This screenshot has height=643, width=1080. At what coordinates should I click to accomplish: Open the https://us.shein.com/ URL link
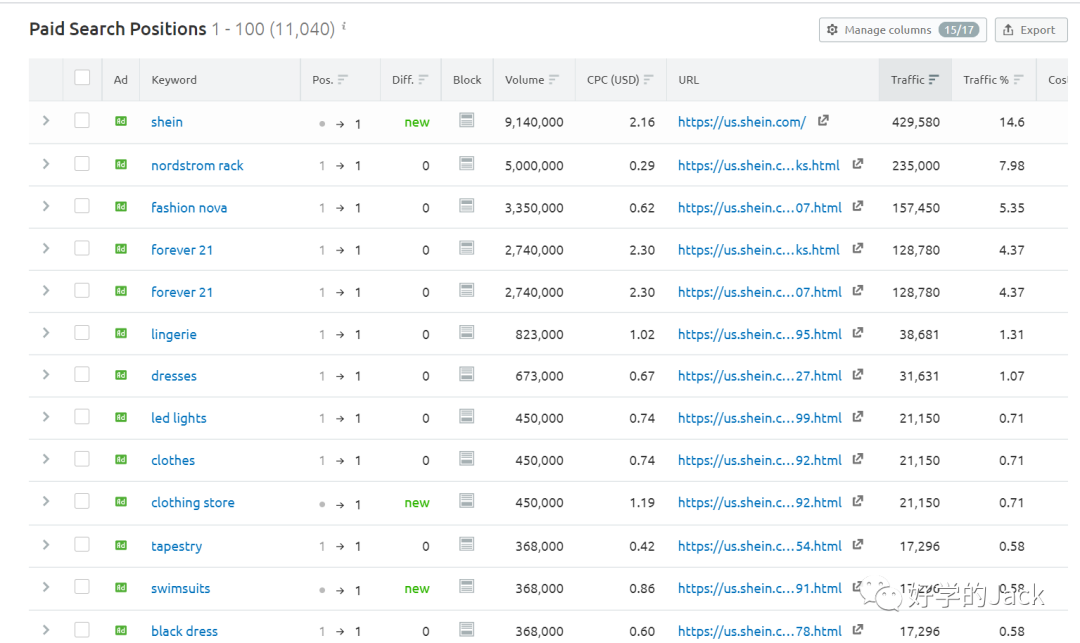(742, 122)
